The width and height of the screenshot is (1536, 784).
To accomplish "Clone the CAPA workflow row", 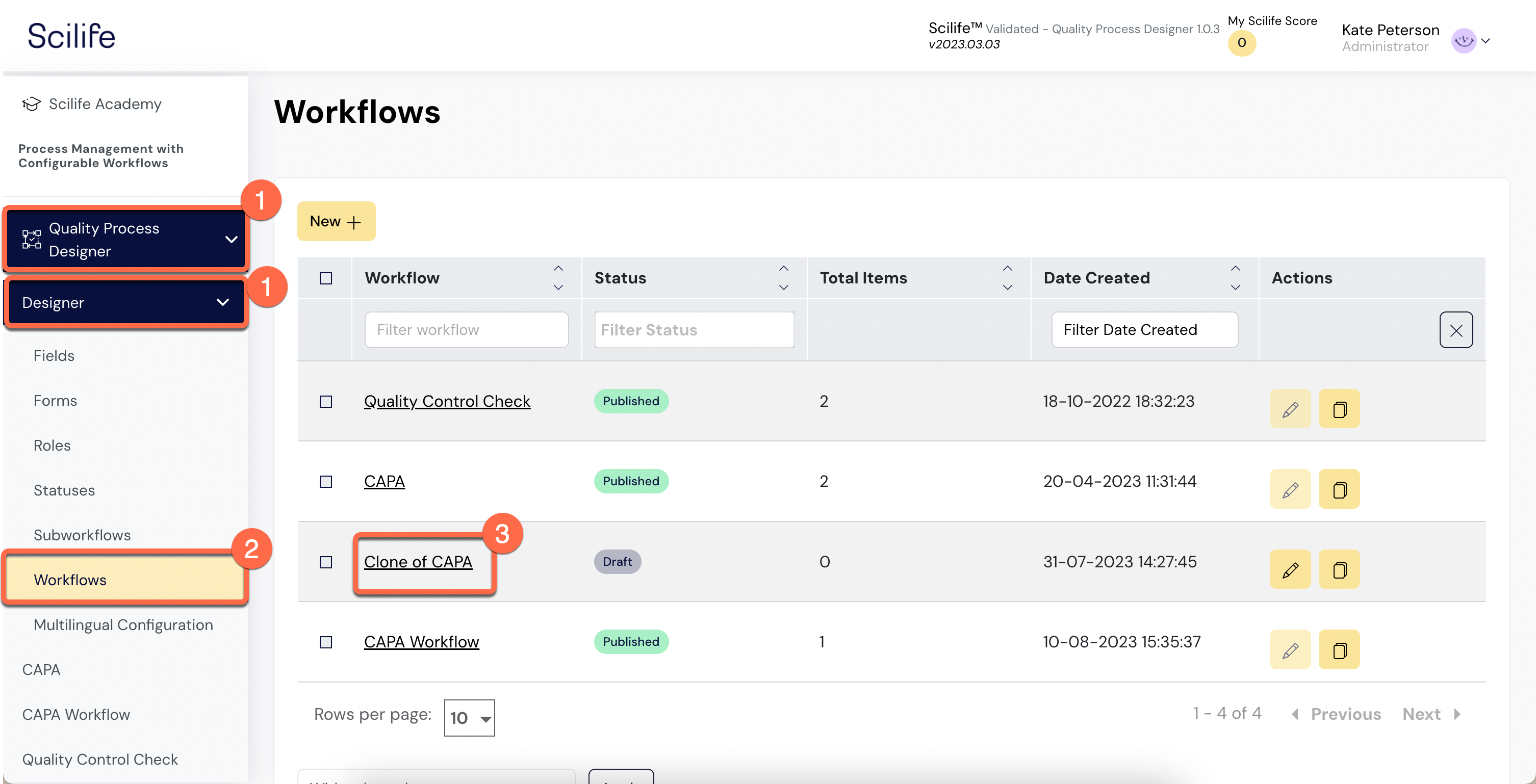I will 1339,489.
